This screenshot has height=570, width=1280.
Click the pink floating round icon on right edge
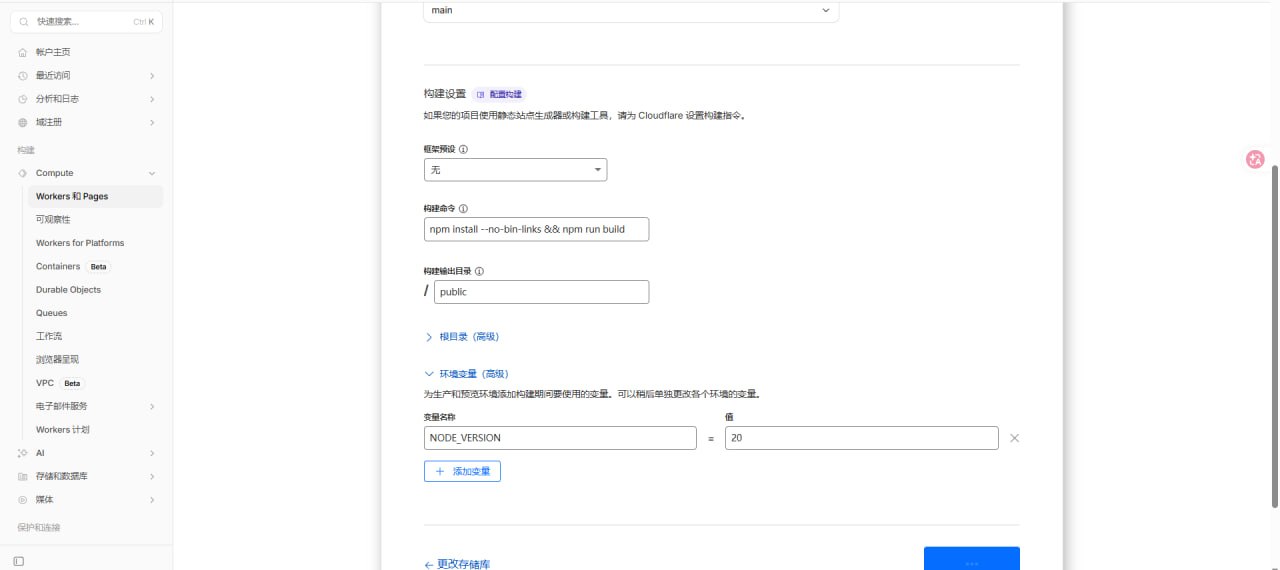point(1255,159)
